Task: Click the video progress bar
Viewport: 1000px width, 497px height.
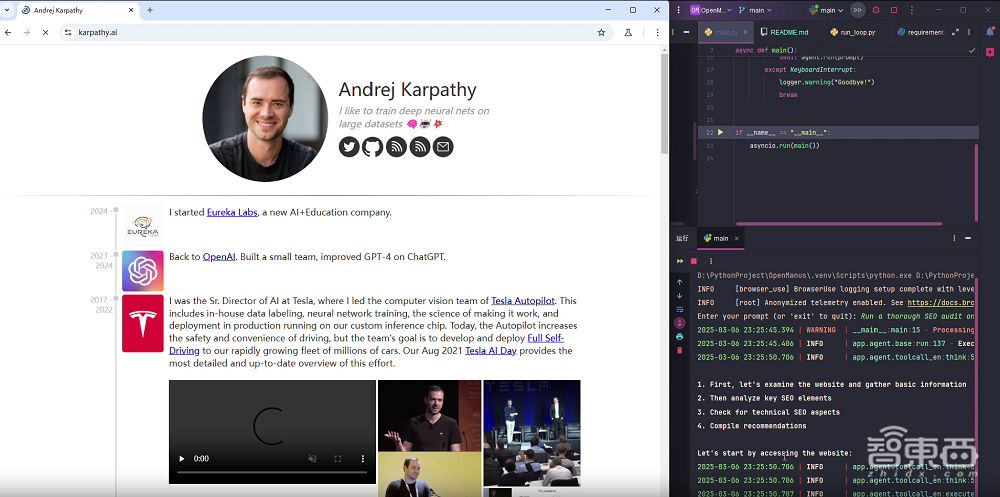Action: pyautogui.click(x=272, y=472)
